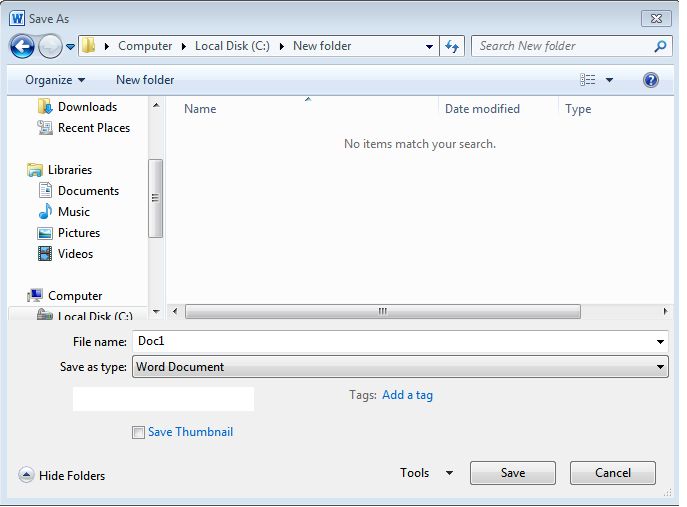Screen dimensions: 687x507
Task: Click the navigation pane scroll-down arrow
Action: pyautogui.click(x=156, y=312)
